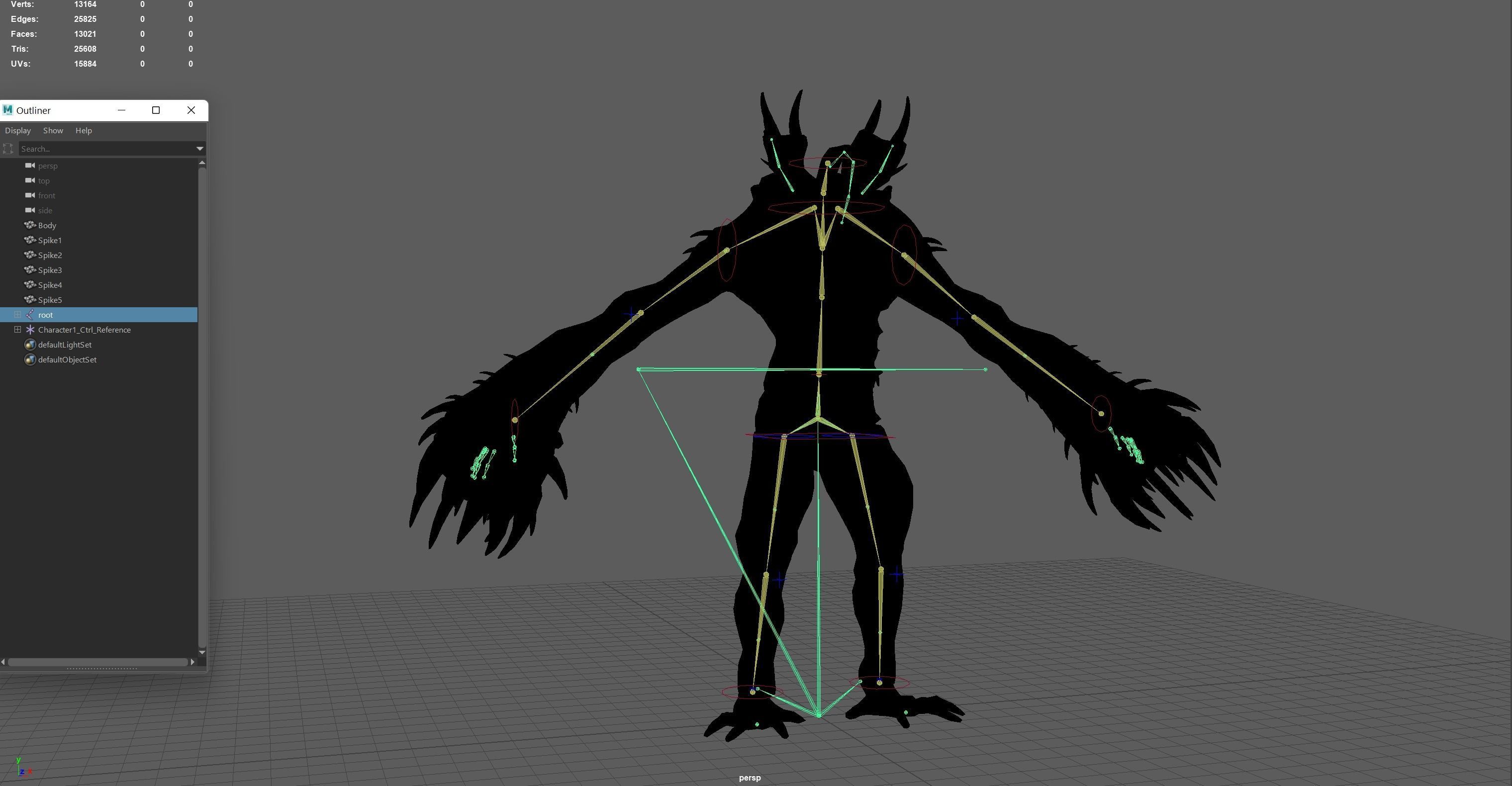This screenshot has width=1512, height=786.
Task: Expand the root joint hierarchy
Action: pos(17,315)
